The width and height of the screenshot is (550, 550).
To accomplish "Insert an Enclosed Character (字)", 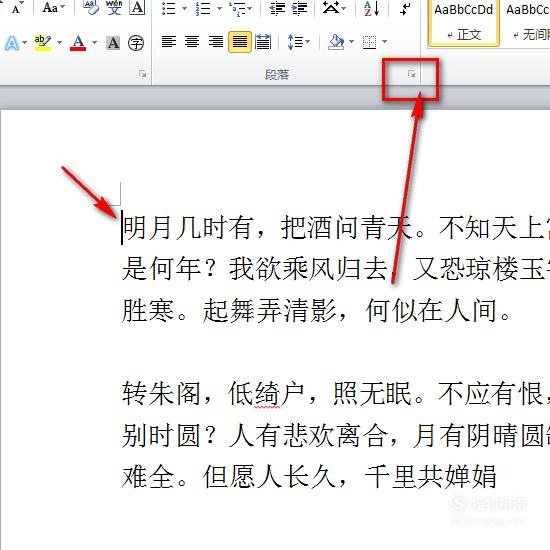I will (136, 43).
